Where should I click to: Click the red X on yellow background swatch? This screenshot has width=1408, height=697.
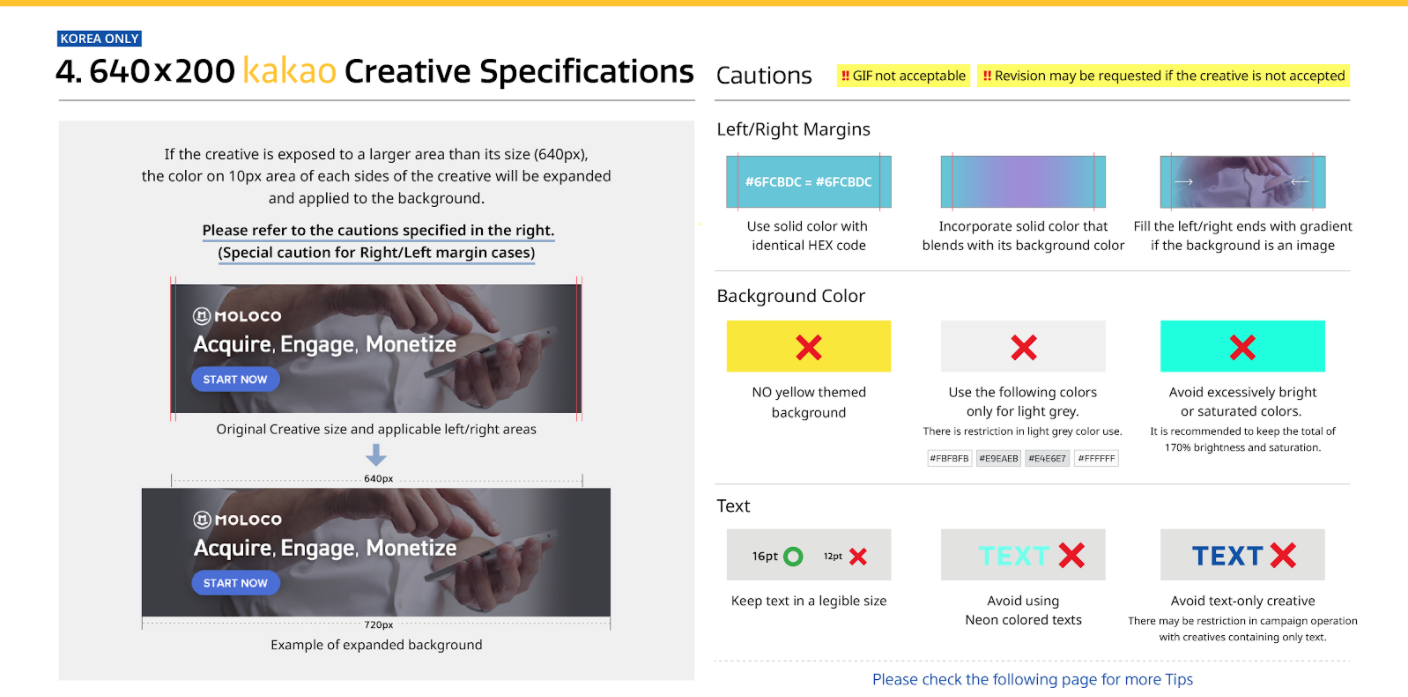click(x=808, y=347)
